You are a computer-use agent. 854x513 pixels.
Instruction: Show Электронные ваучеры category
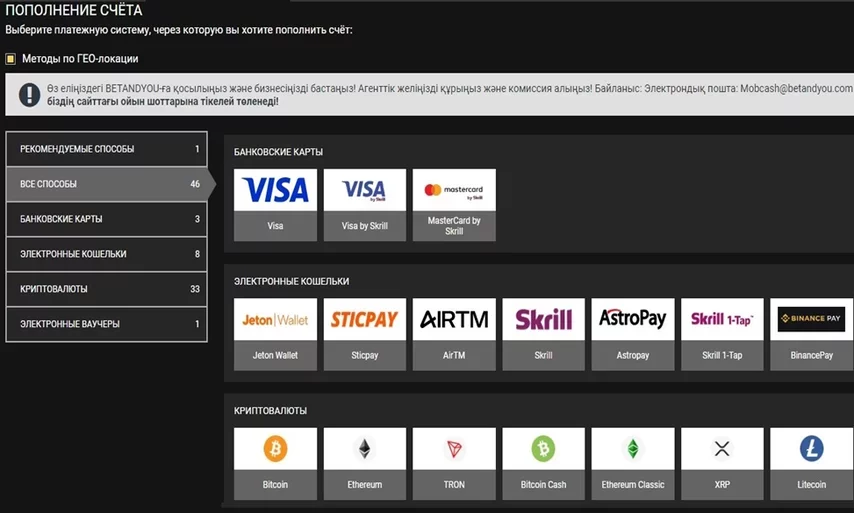106,323
